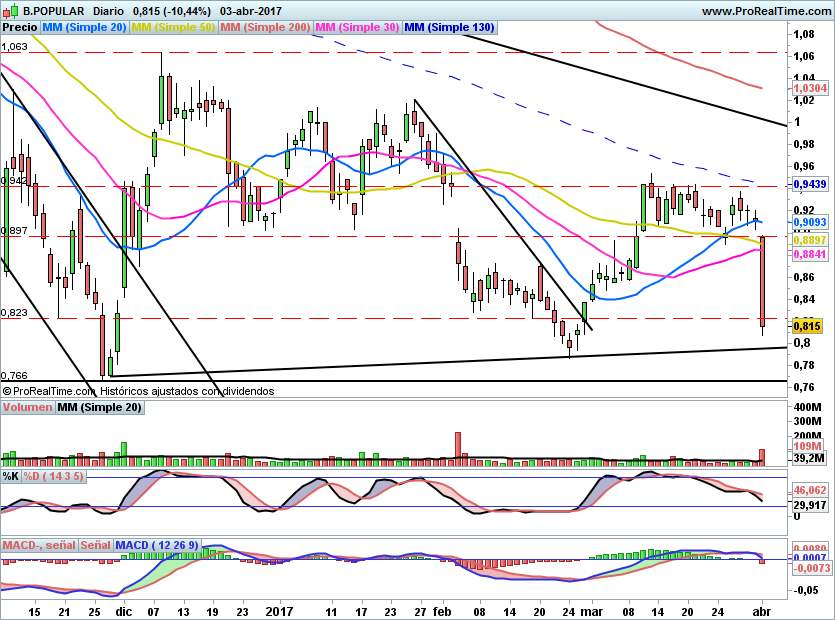The height and width of the screenshot is (620, 835).
Task: Select the Precio indicator label
Action: coord(20,27)
